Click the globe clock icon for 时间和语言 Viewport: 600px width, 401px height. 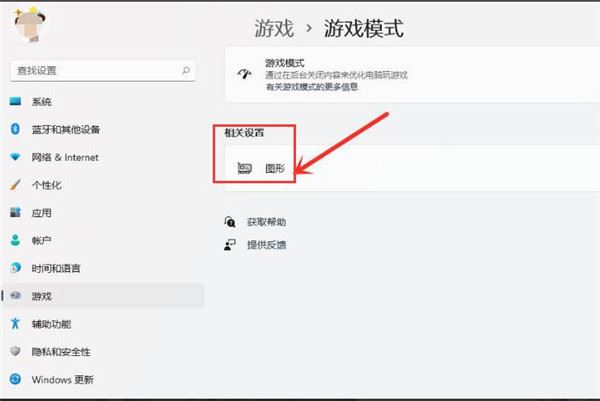tap(15, 269)
